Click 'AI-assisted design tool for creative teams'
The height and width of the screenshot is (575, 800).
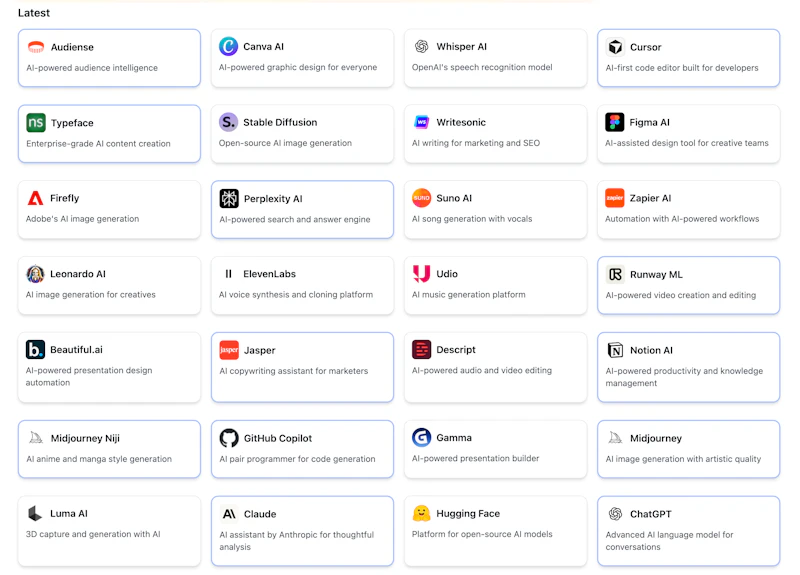pyautogui.click(x=687, y=143)
